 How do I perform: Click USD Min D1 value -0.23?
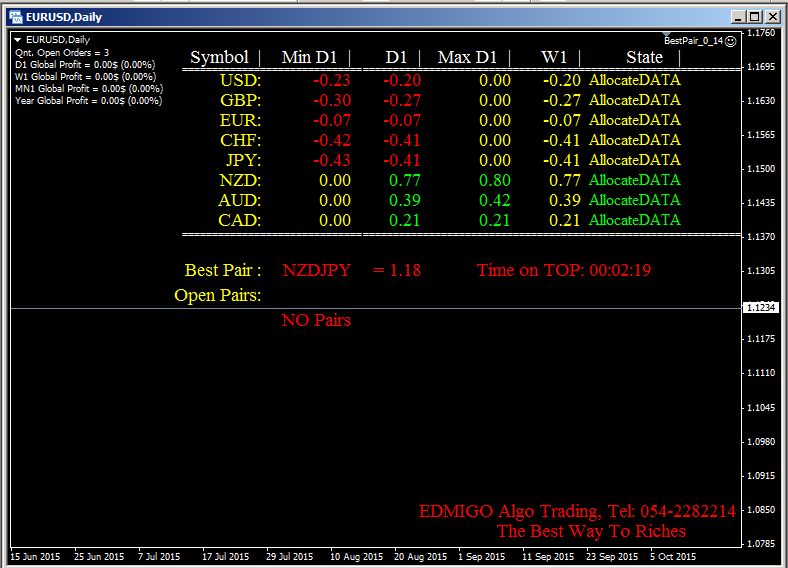pyautogui.click(x=332, y=80)
